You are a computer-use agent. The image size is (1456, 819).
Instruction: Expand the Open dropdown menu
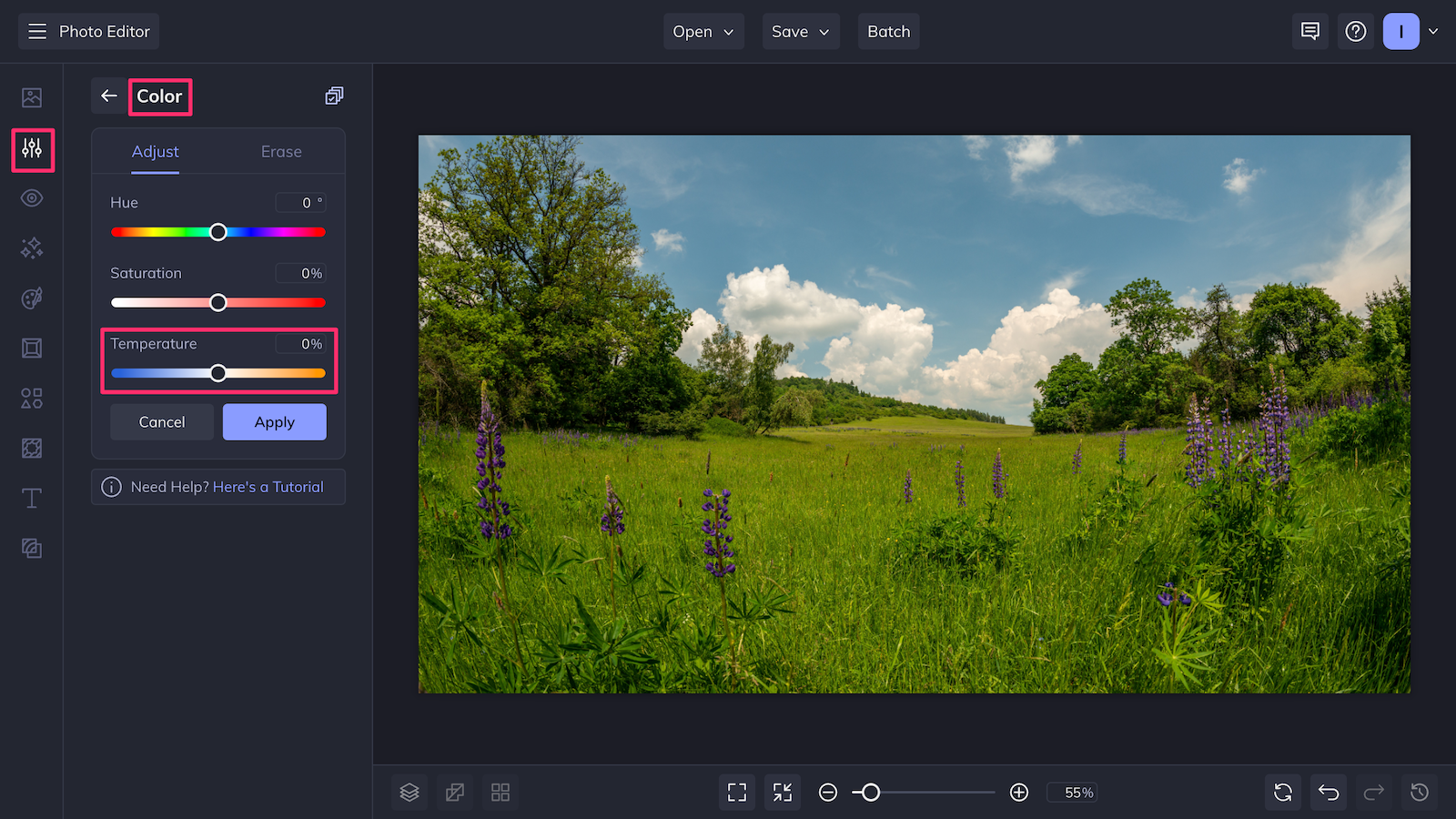(x=703, y=31)
